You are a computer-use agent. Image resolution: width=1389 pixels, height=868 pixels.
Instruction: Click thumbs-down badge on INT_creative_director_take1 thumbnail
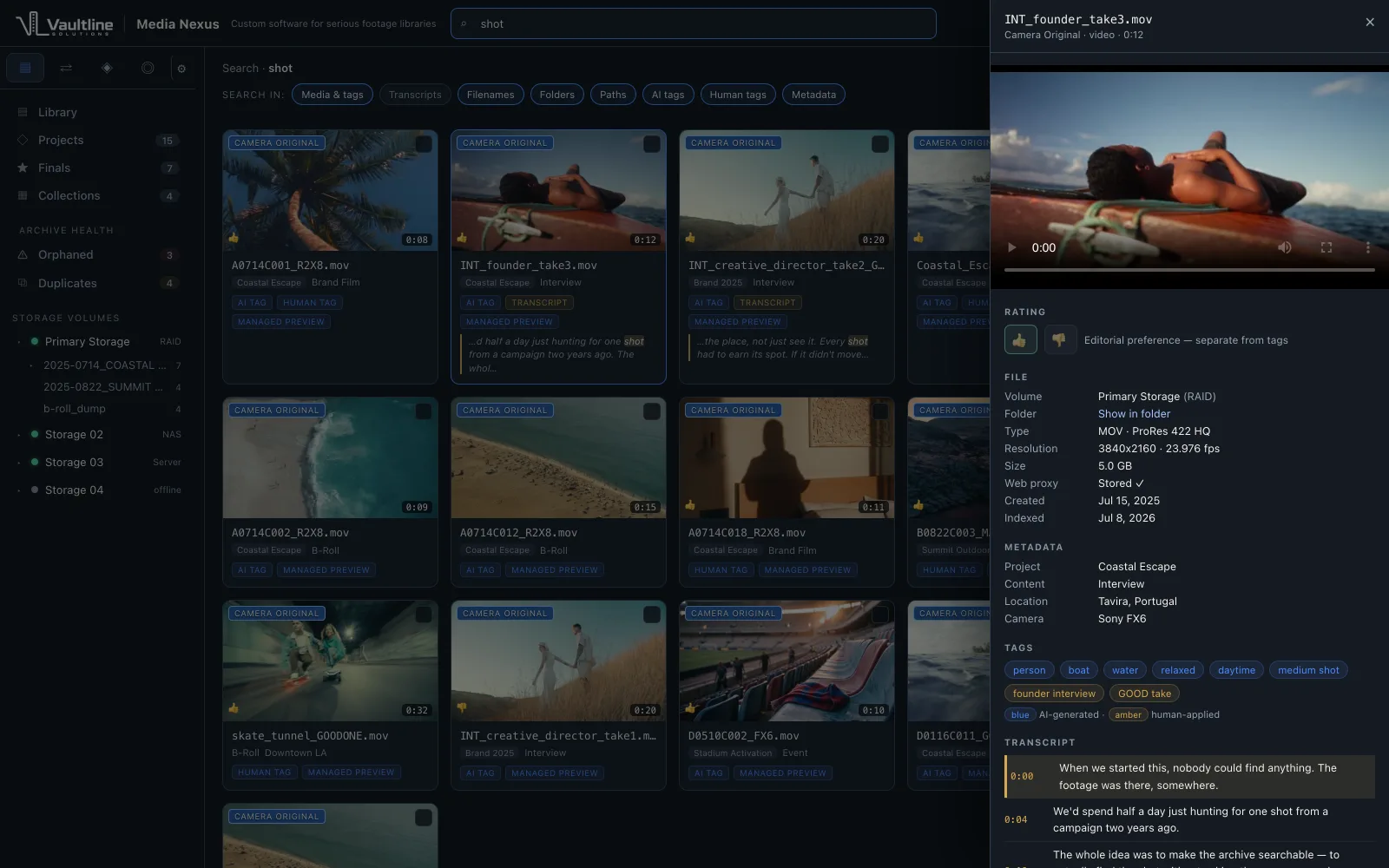pyautogui.click(x=462, y=708)
